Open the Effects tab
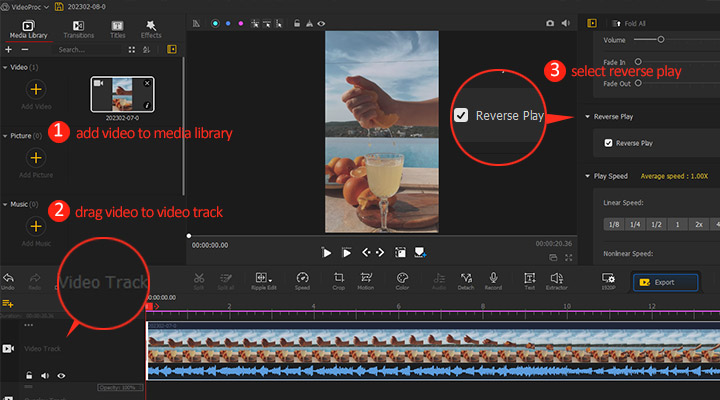 pyautogui.click(x=151, y=27)
